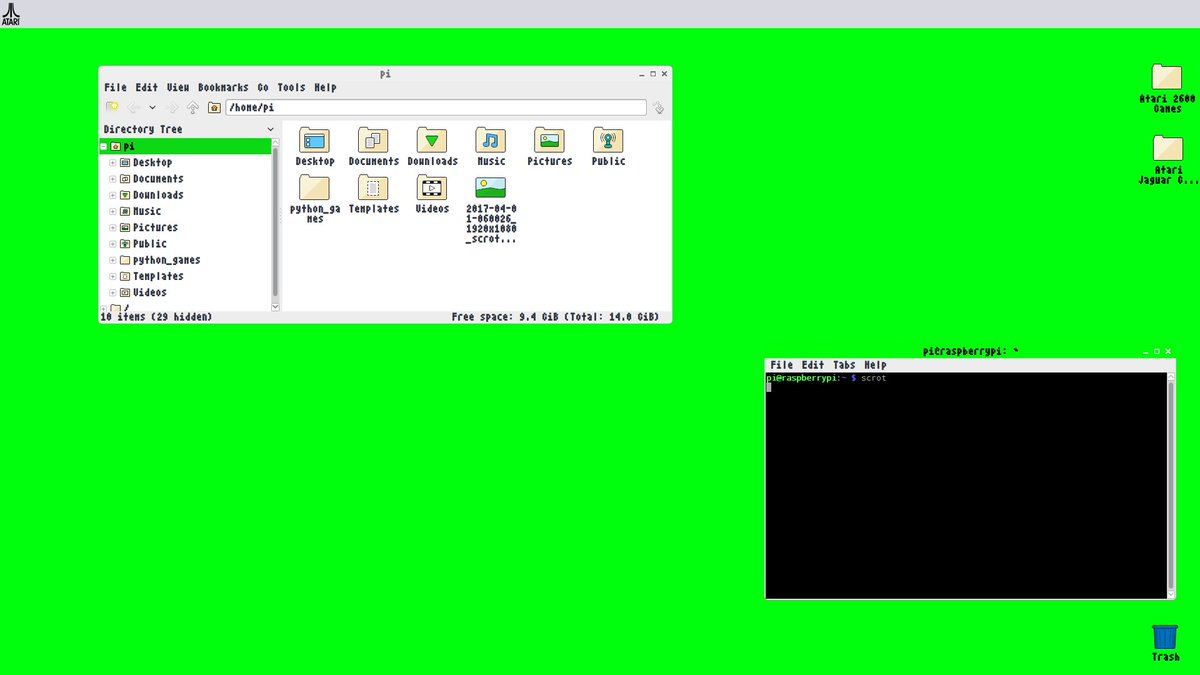Open the terminal's Edit menu
1200x675 pixels.
click(813, 365)
